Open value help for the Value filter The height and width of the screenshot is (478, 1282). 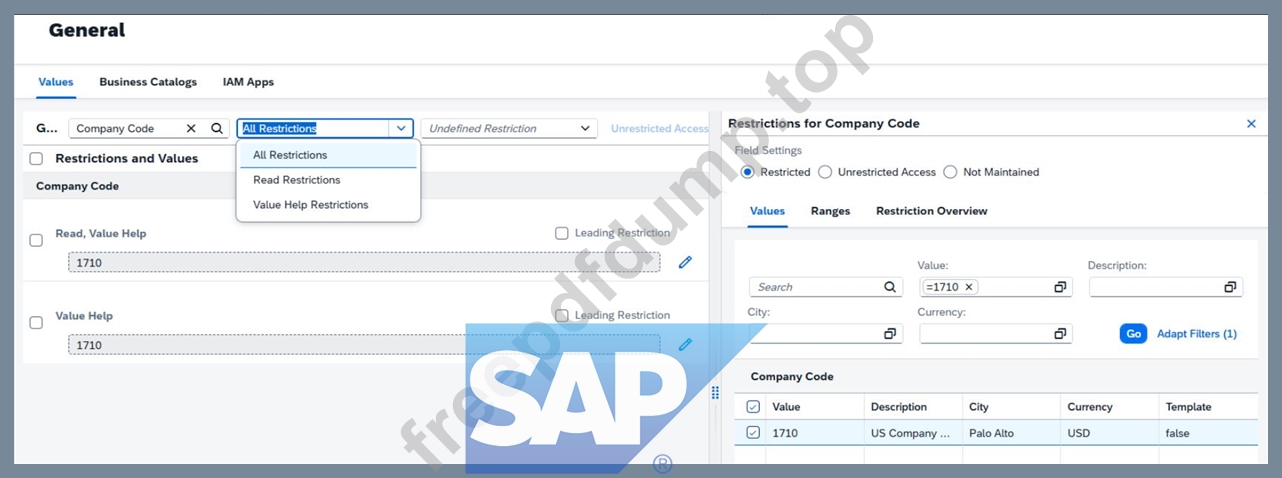tap(1060, 287)
